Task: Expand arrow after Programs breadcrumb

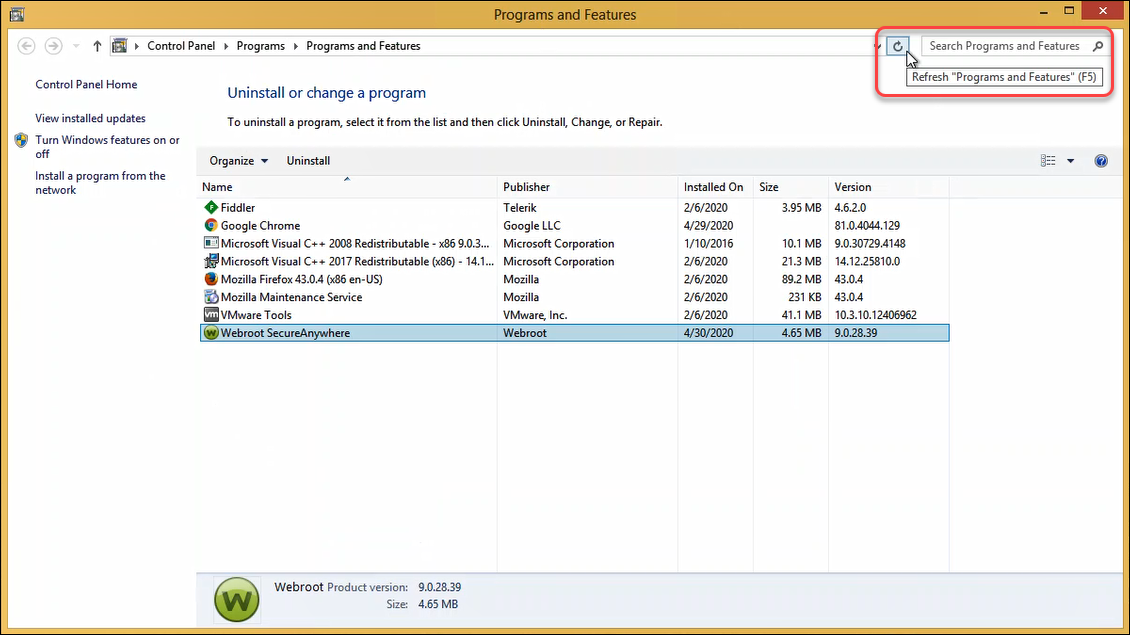Action: click(x=295, y=46)
